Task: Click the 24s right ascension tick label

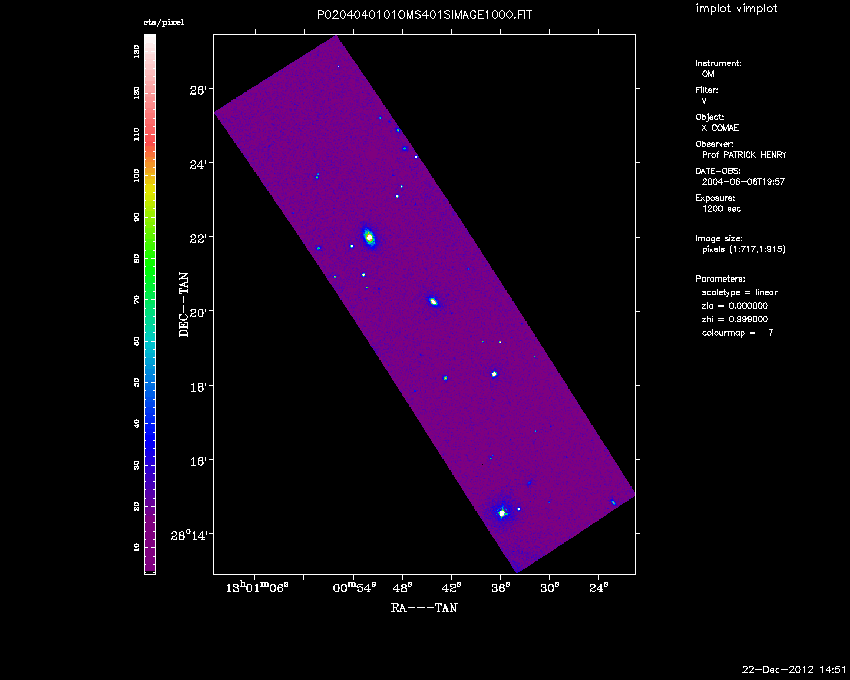Action: point(599,587)
